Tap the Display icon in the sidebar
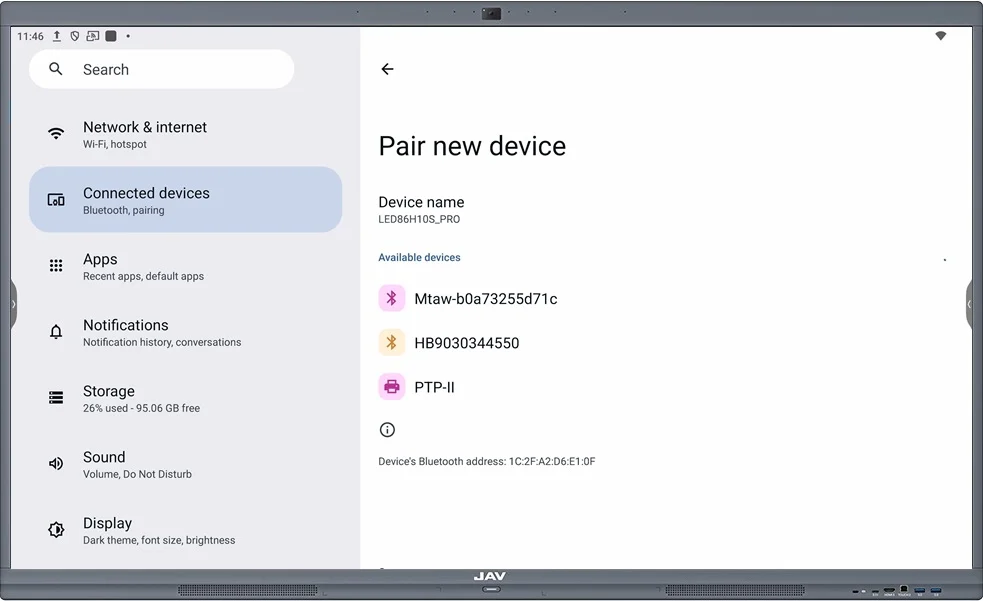 (55, 529)
